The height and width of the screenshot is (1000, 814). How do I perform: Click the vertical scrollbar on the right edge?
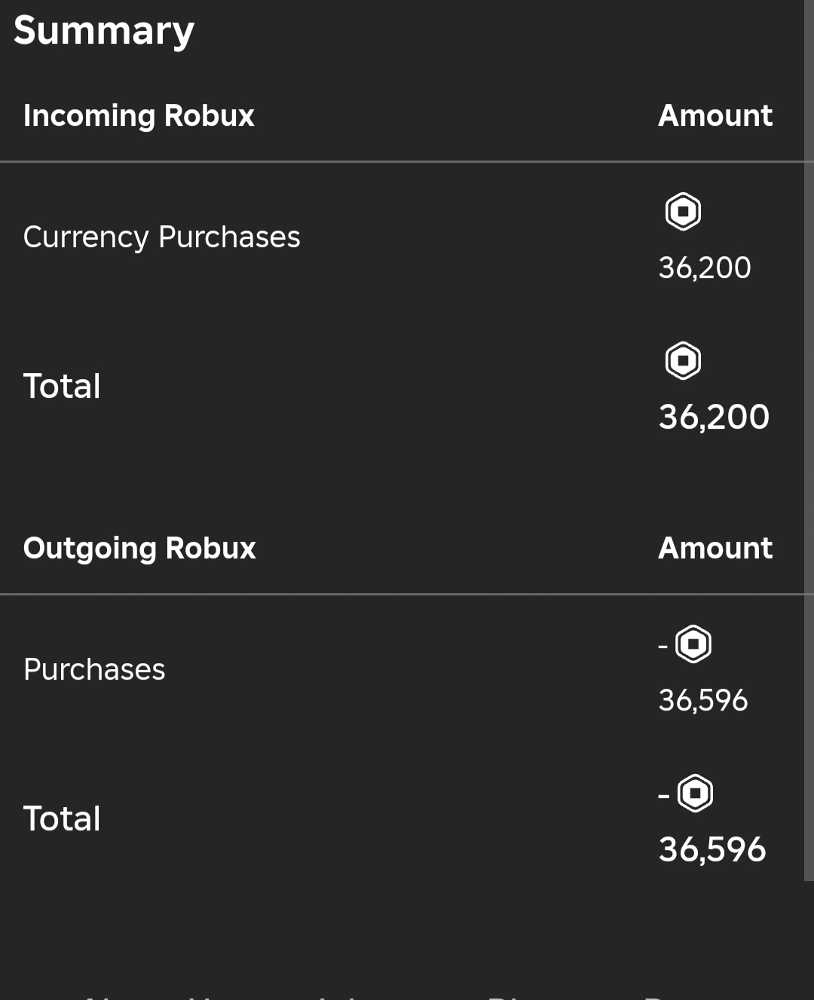(x=808, y=440)
